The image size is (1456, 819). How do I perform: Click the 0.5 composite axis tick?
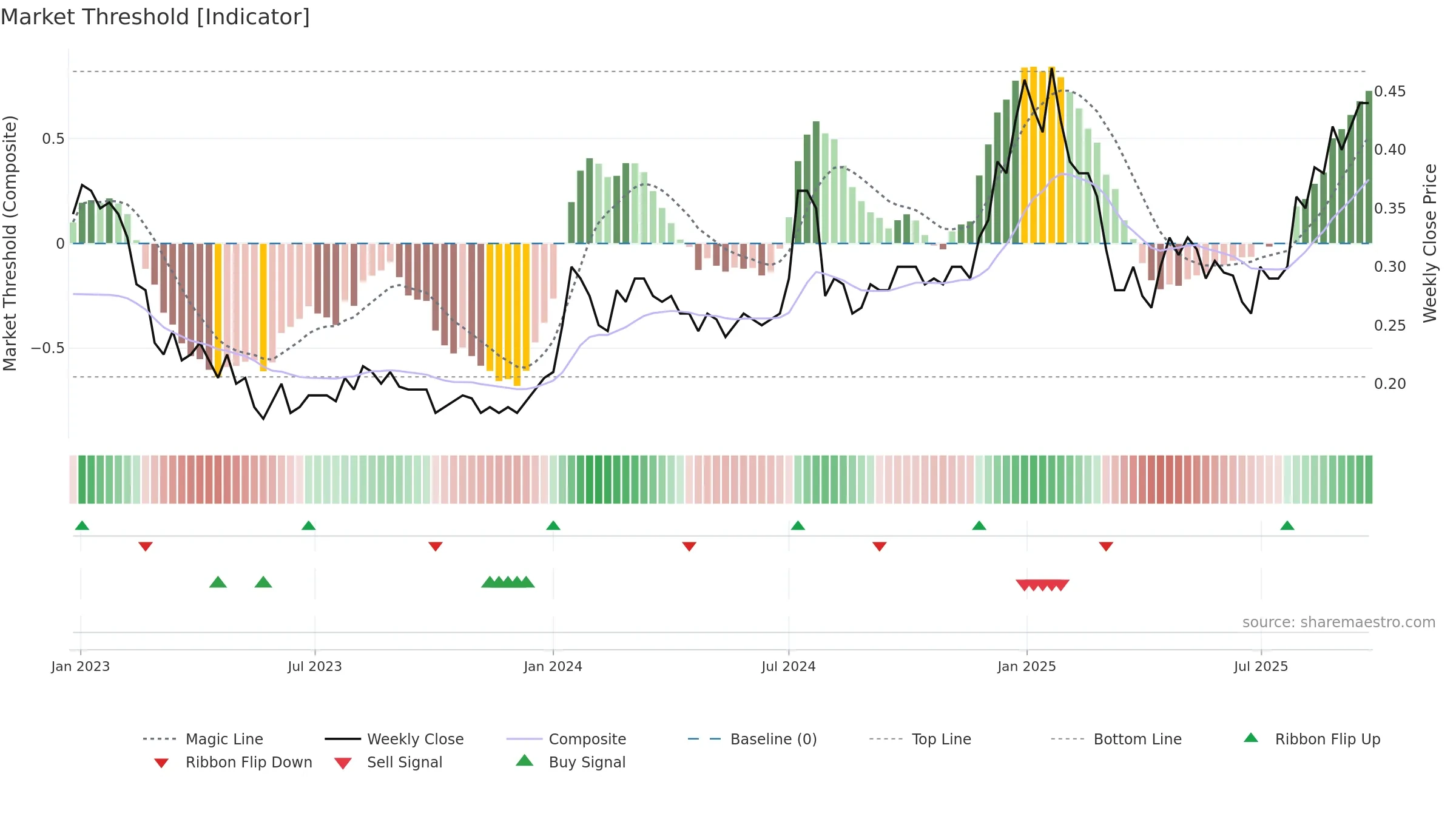click(53, 138)
